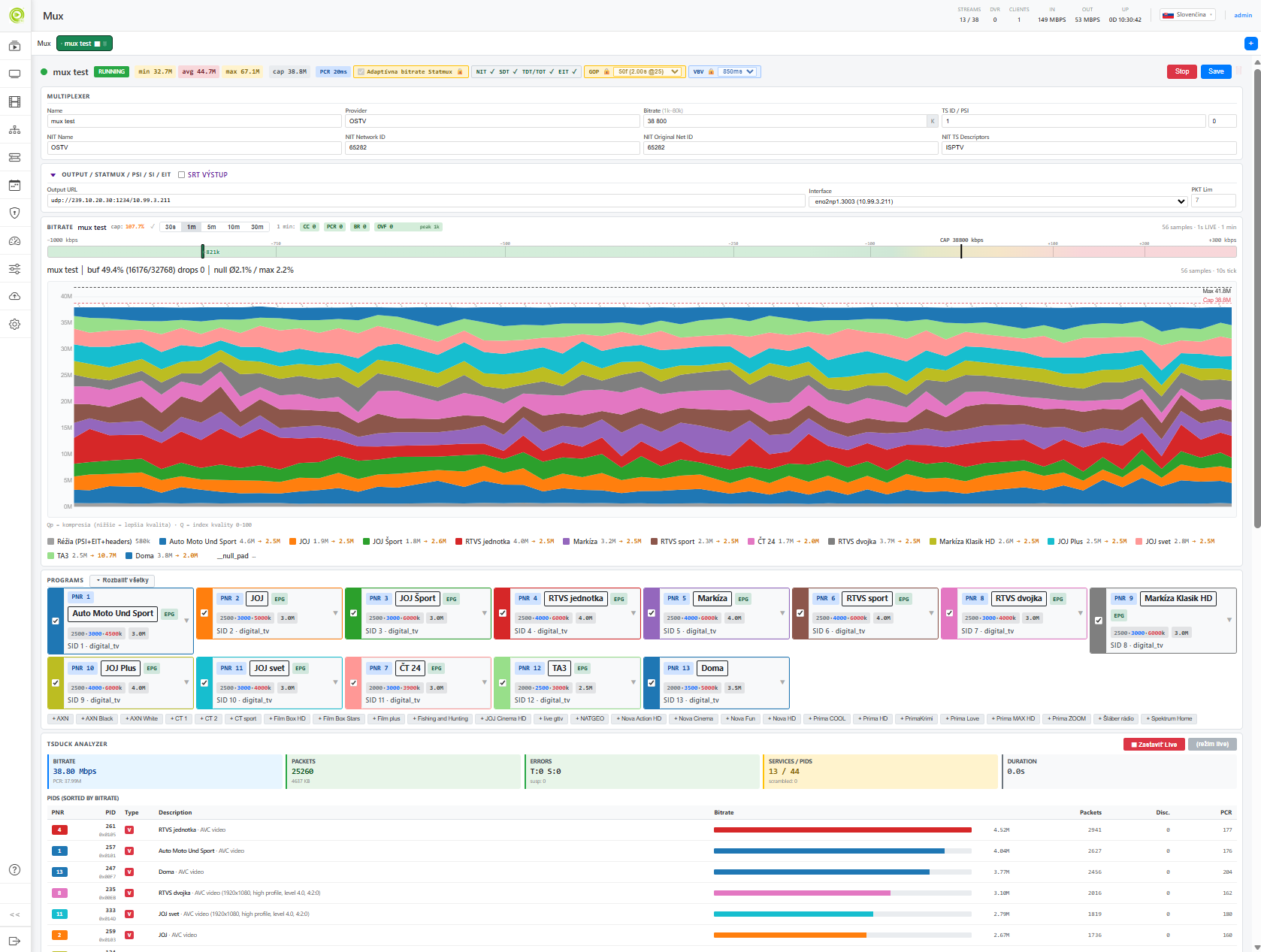Viewport: 1261px width, 952px height.
Task: Add the AXN Black channel
Action: 97,719
